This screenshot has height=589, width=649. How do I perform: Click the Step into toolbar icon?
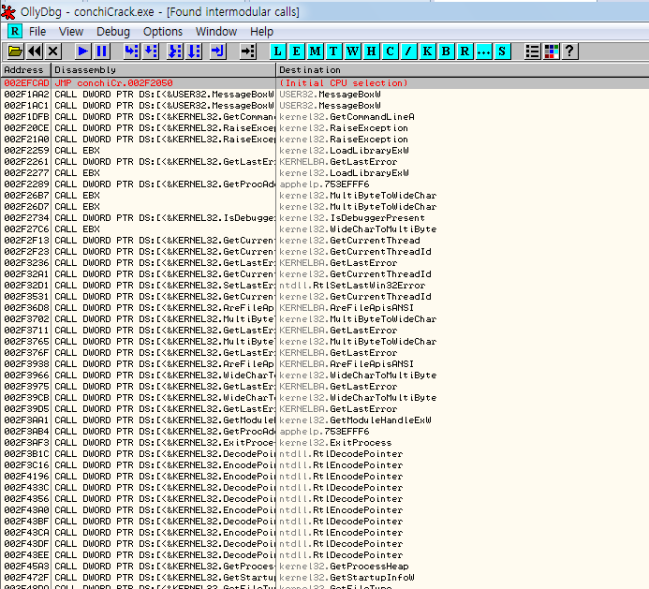click(x=131, y=51)
